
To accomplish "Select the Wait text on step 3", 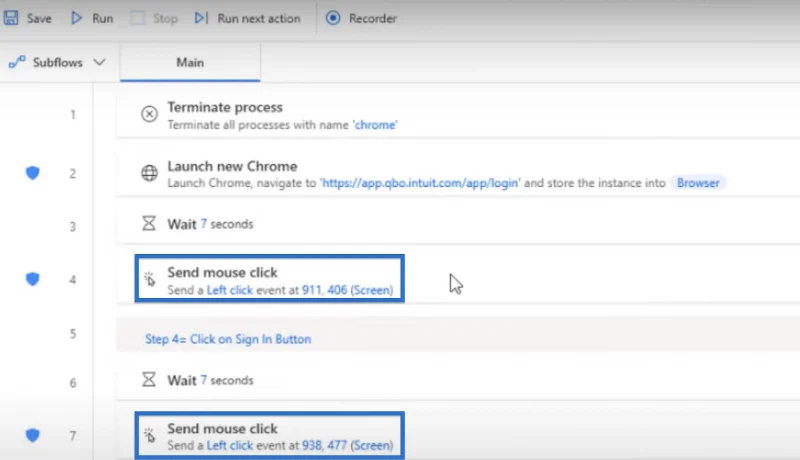I will (x=182, y=224).
